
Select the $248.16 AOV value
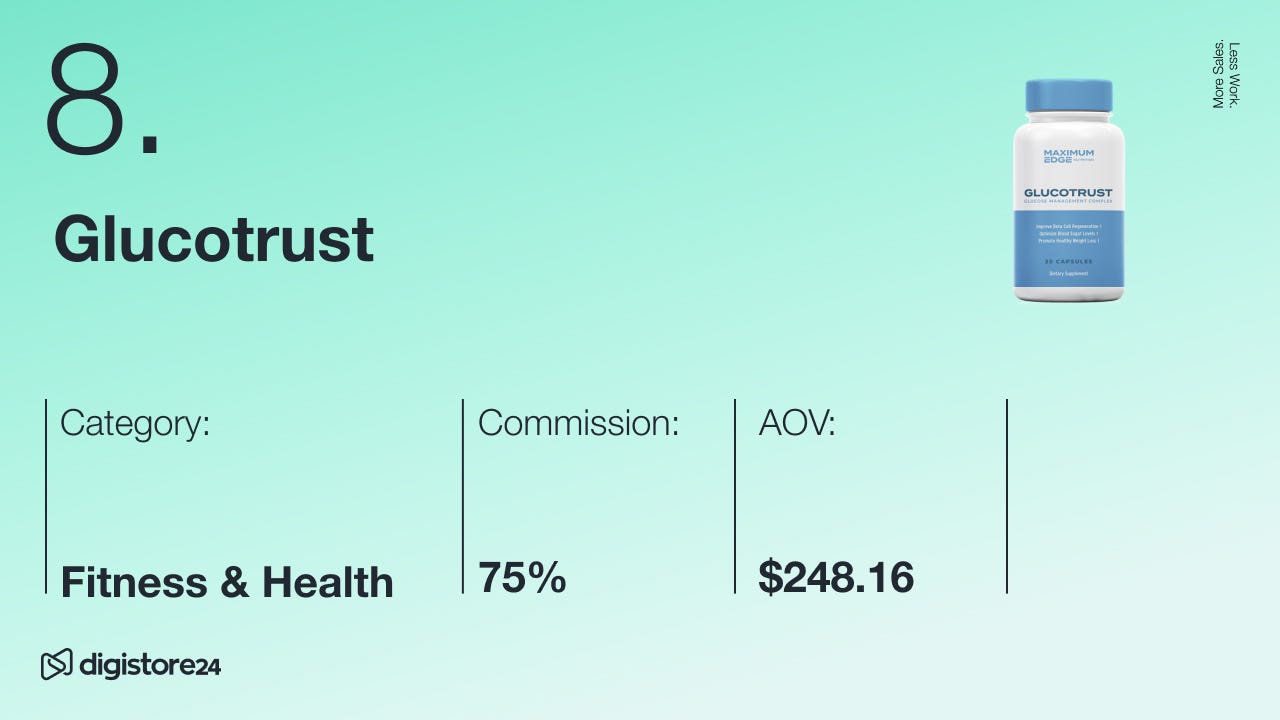(836, 578)
